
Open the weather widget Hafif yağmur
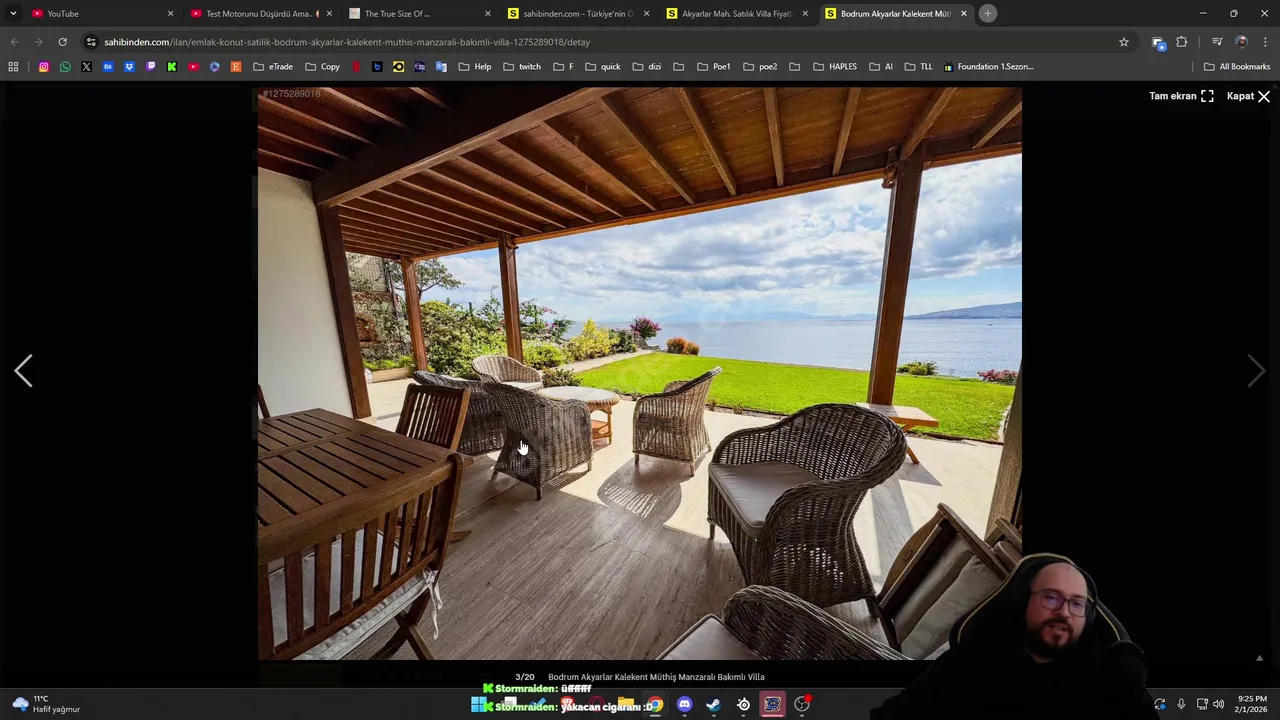(45, 704)
